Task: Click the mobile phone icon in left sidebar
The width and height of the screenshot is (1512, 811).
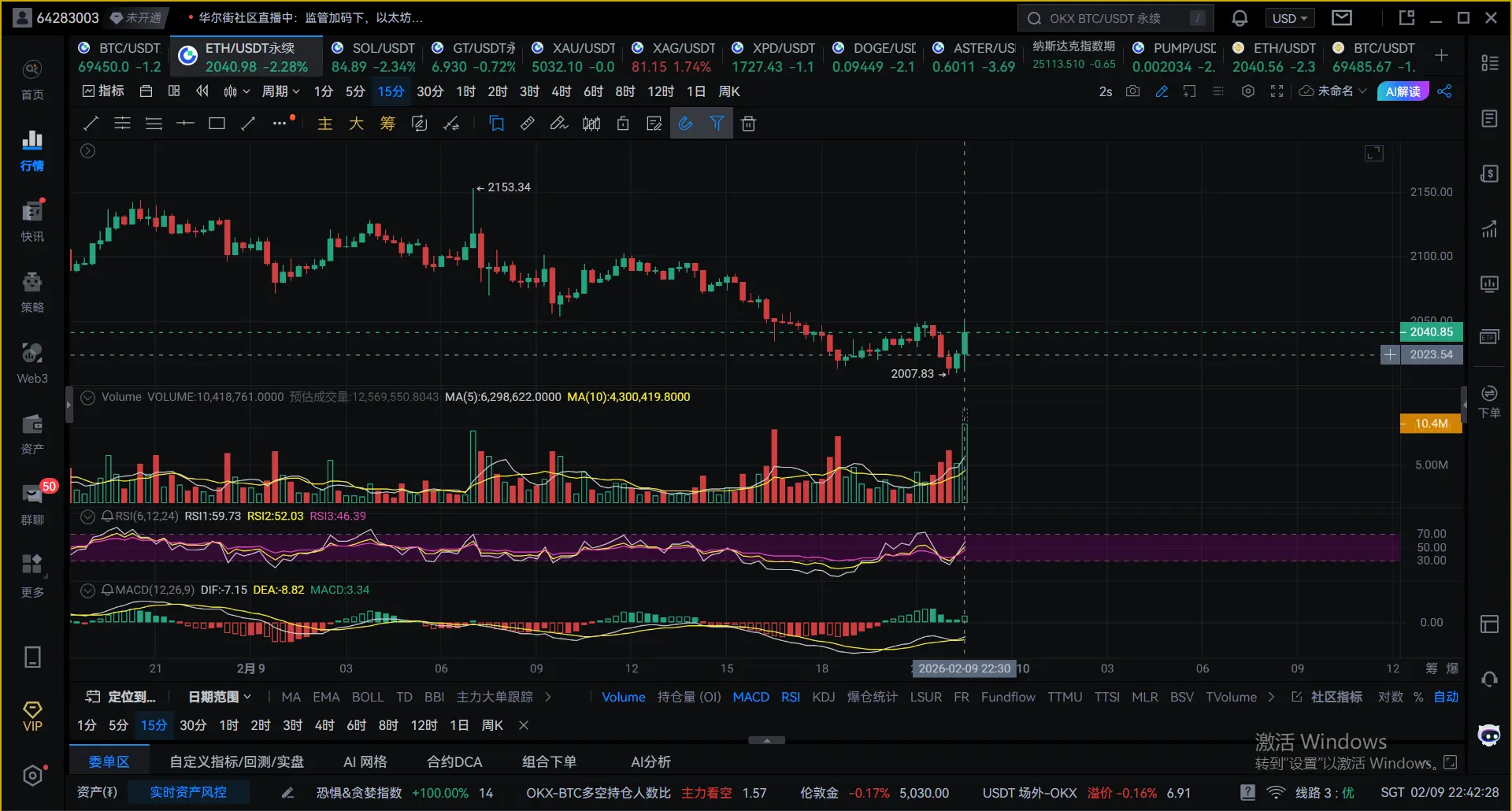Action: pos(32,657)
